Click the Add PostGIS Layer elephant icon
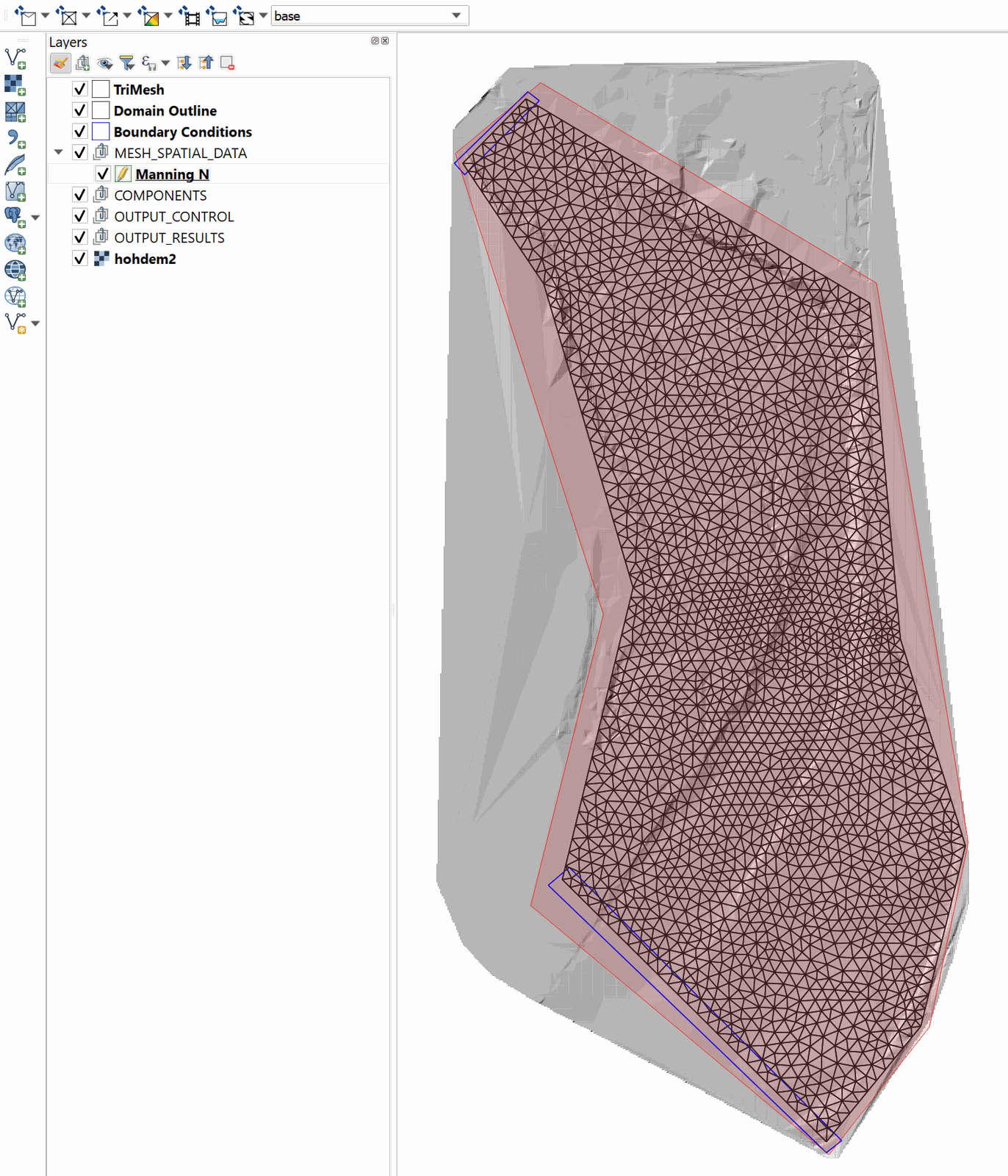 pos(15,218)
